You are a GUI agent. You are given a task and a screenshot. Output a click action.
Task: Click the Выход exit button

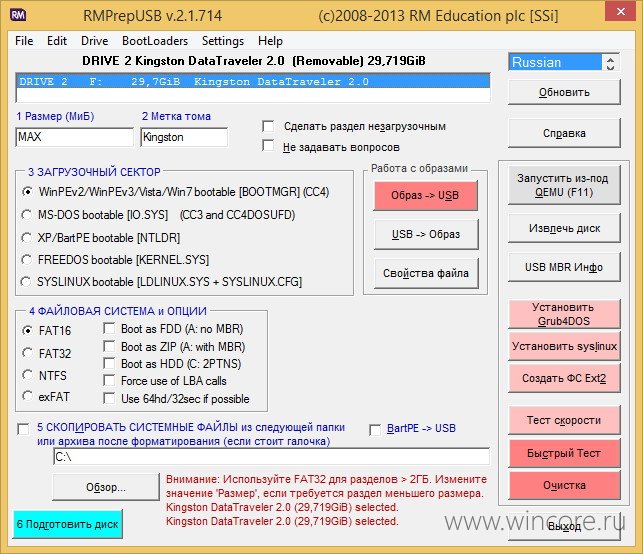click(x=564, y=527)
